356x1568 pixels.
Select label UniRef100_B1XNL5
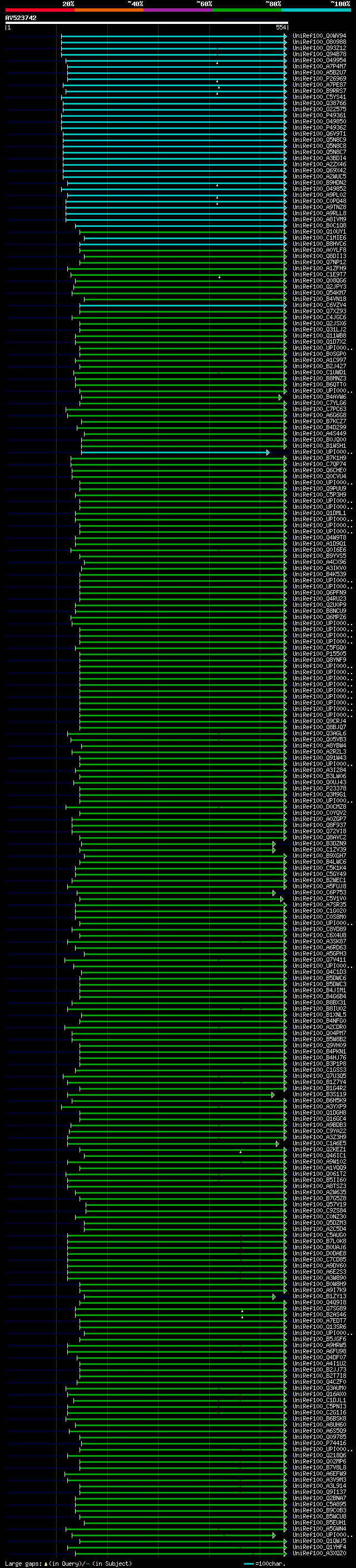pyautogui.click(x=319, y=1015)
